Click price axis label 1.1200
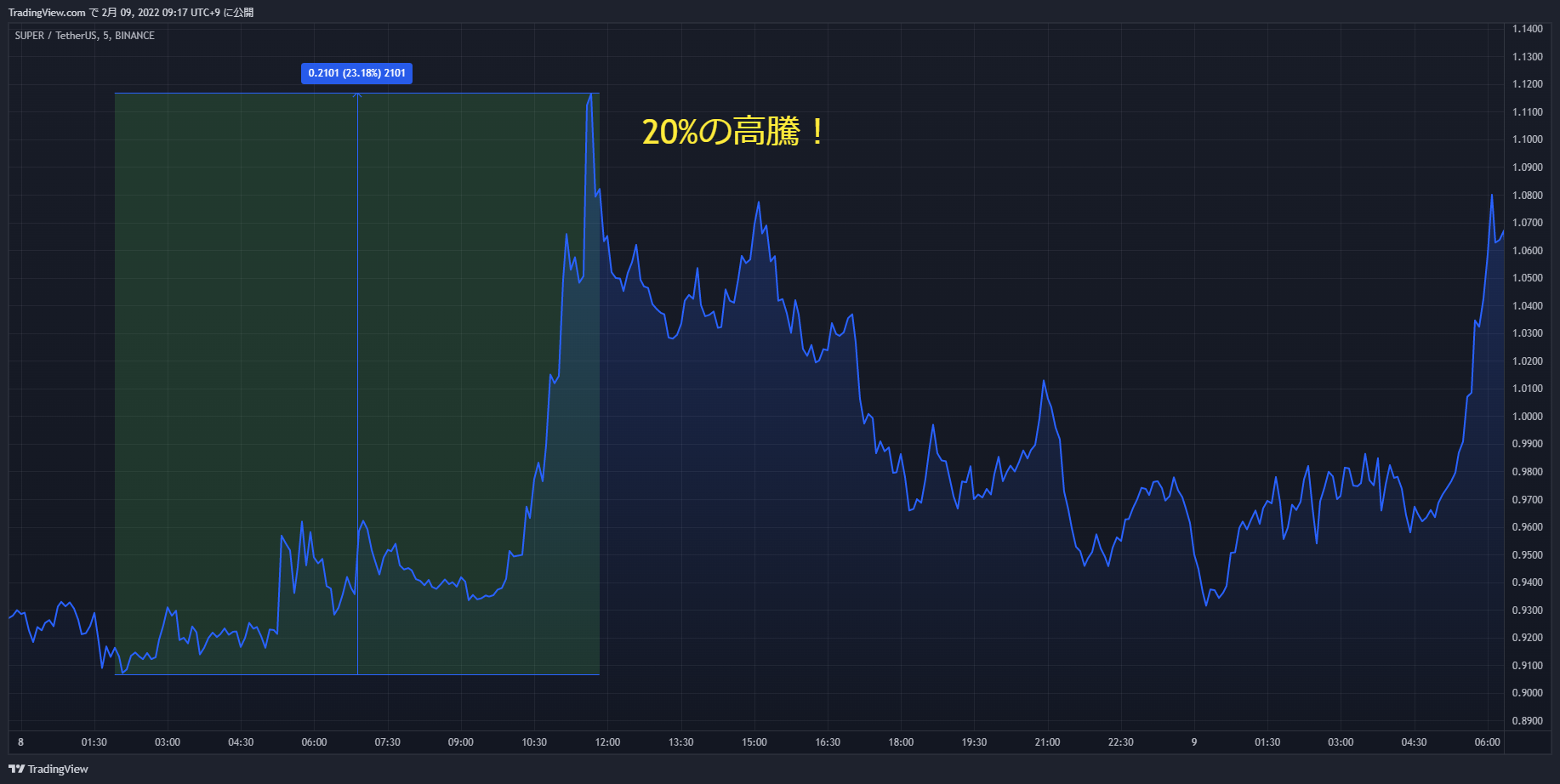 (1528, 84)
